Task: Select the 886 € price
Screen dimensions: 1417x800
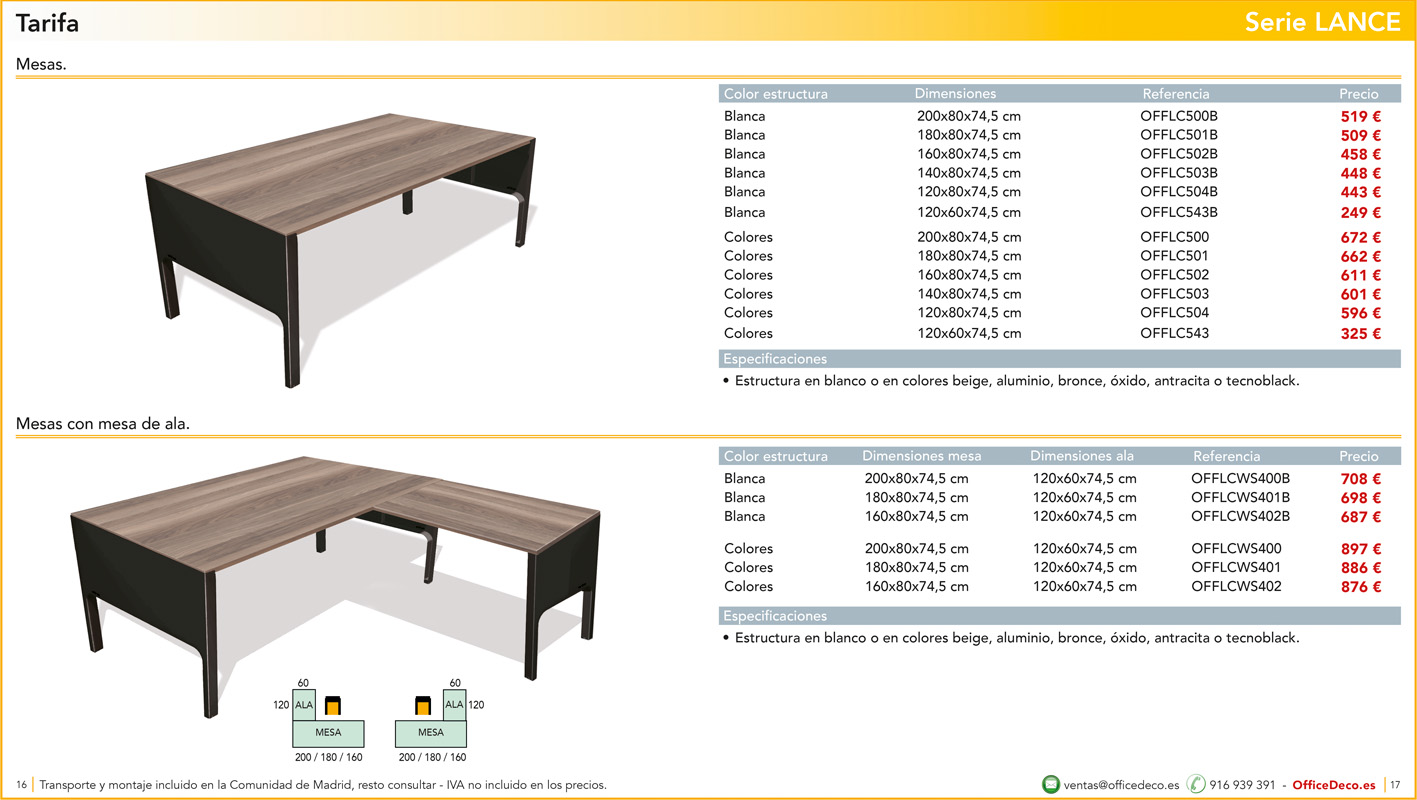Action: tap(1361, 568)
